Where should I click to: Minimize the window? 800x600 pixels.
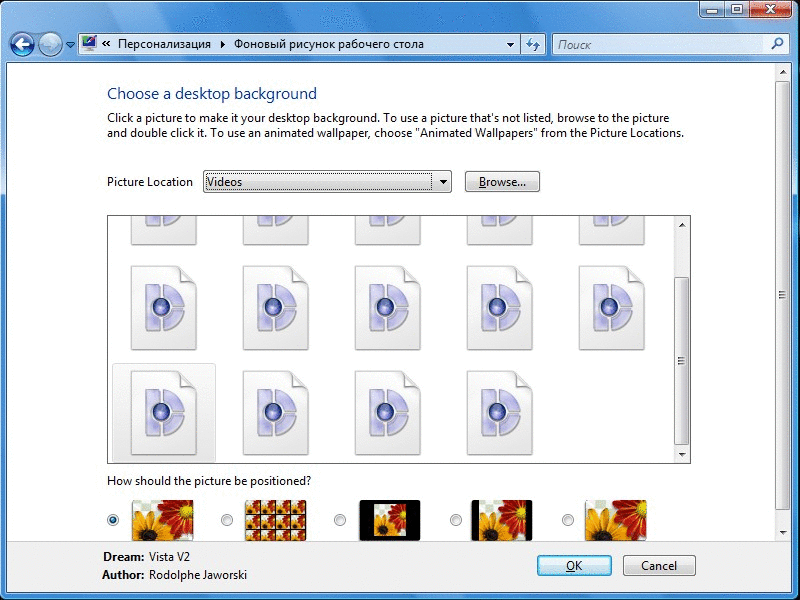point(714,10)
